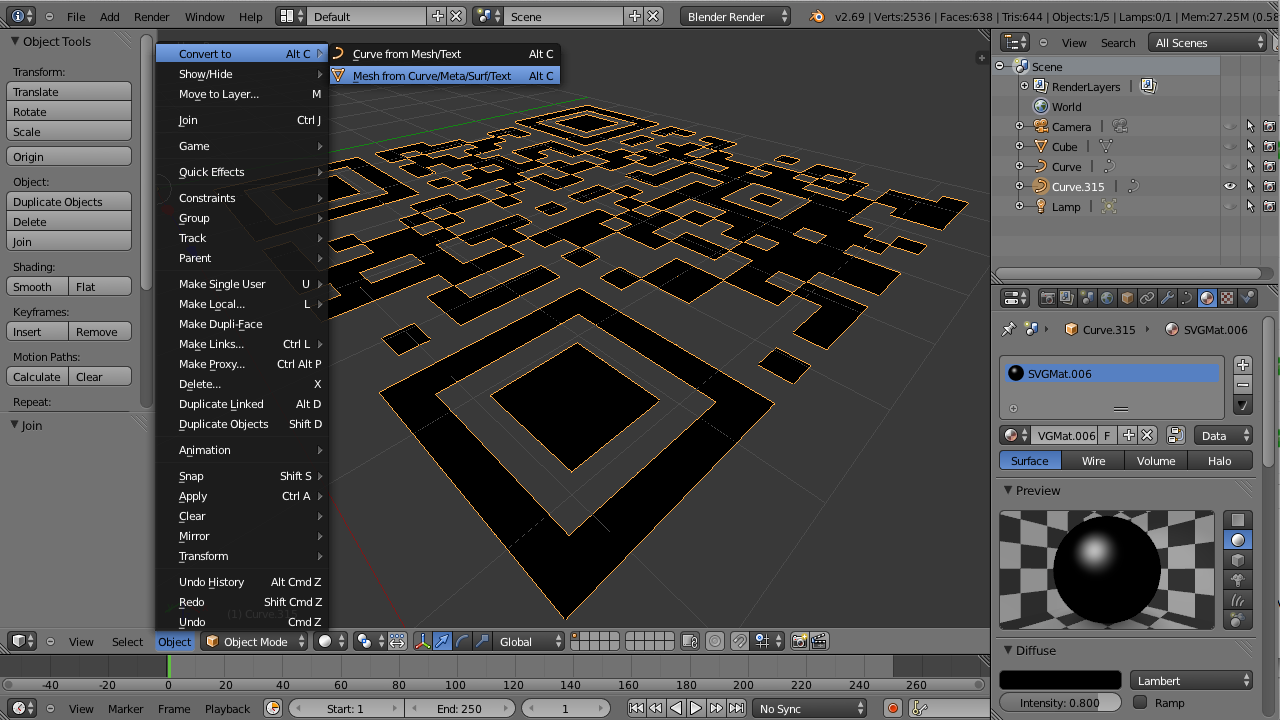This screenshot has height=720, width=1280.
Task: Open the Texture properties checker icon
Action: (1227, 297)
